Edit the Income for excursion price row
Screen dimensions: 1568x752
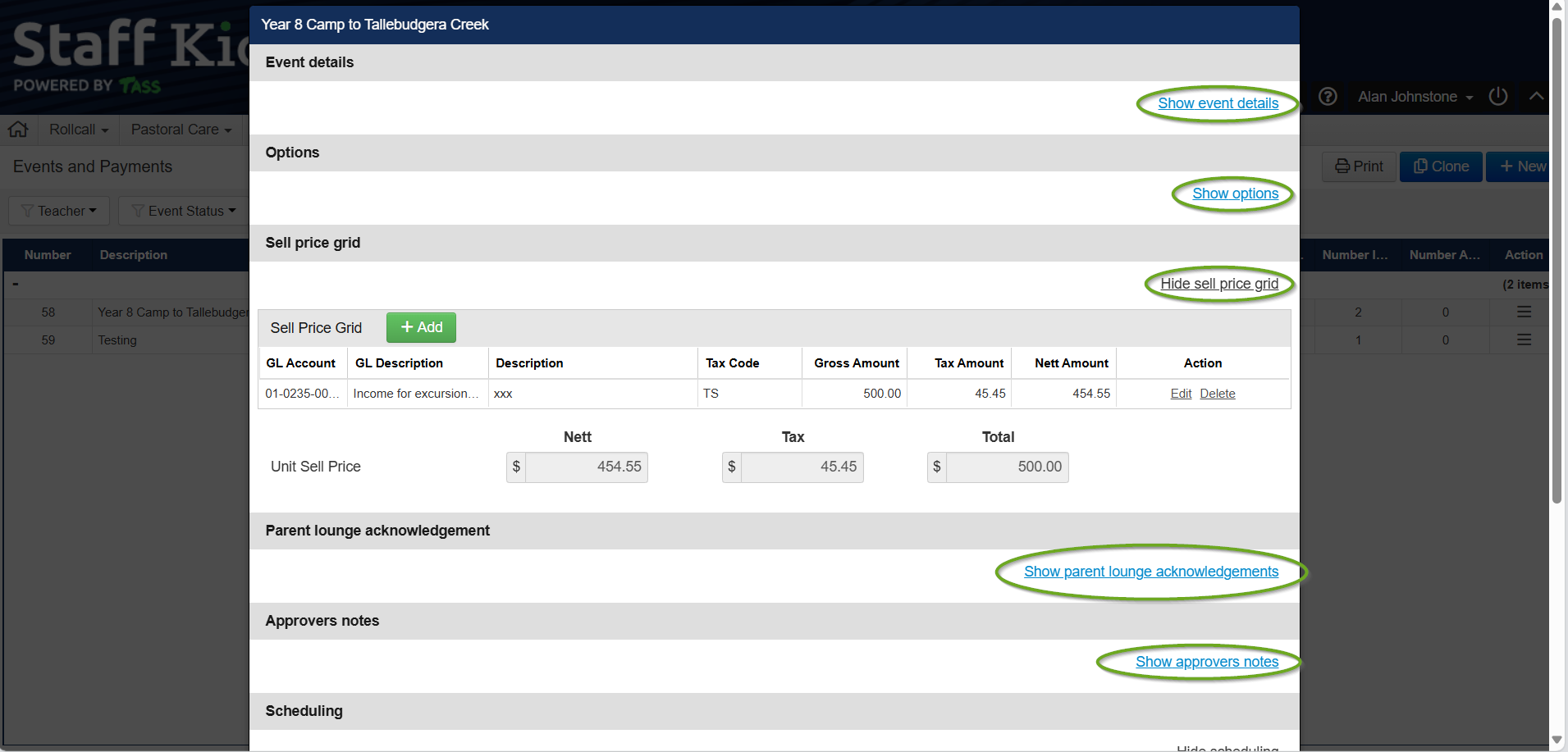point(1181,394)
